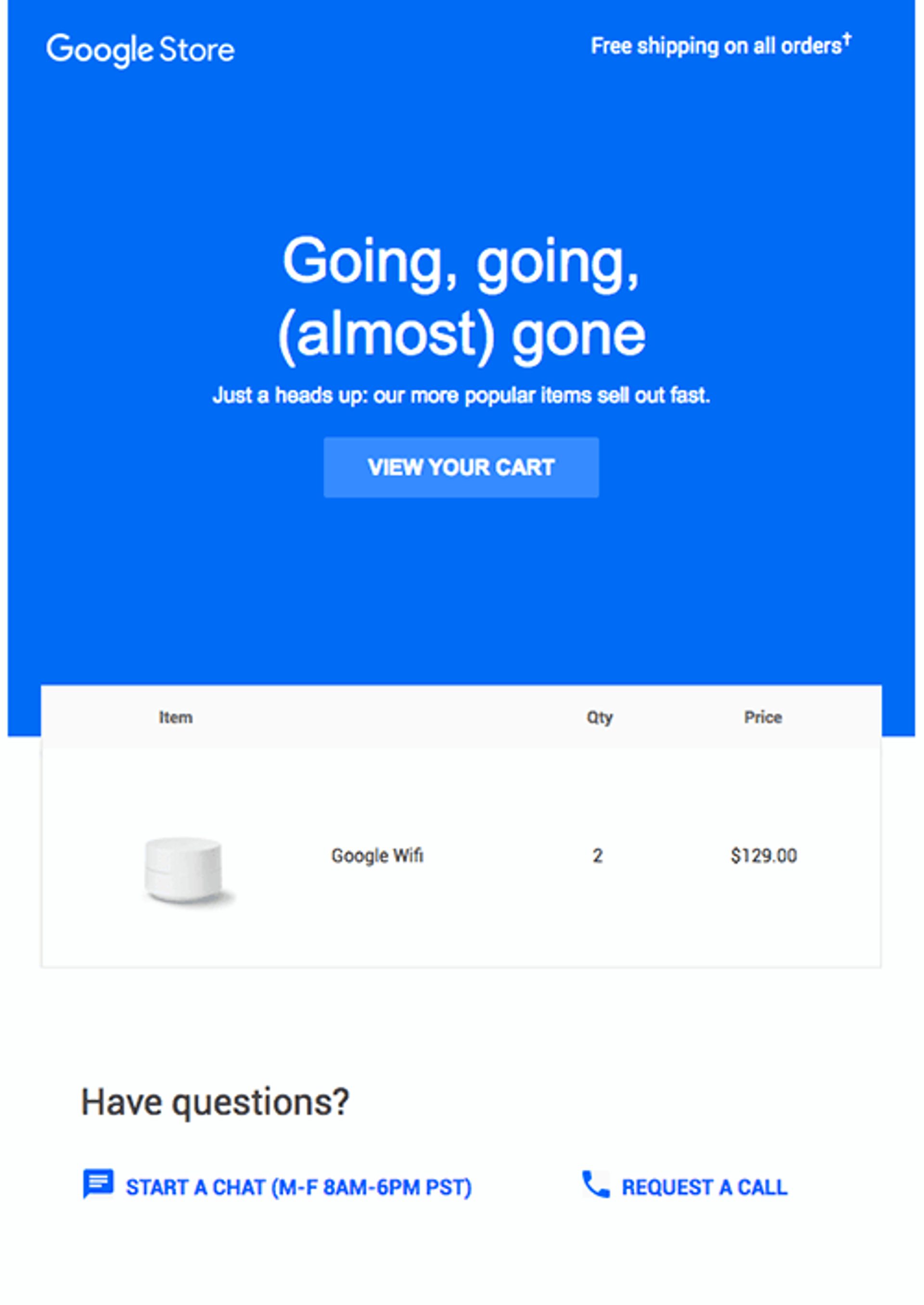Click the Google Wifi product name
This screenshot has width=924, height=1305.
click(x=377, y=855)
